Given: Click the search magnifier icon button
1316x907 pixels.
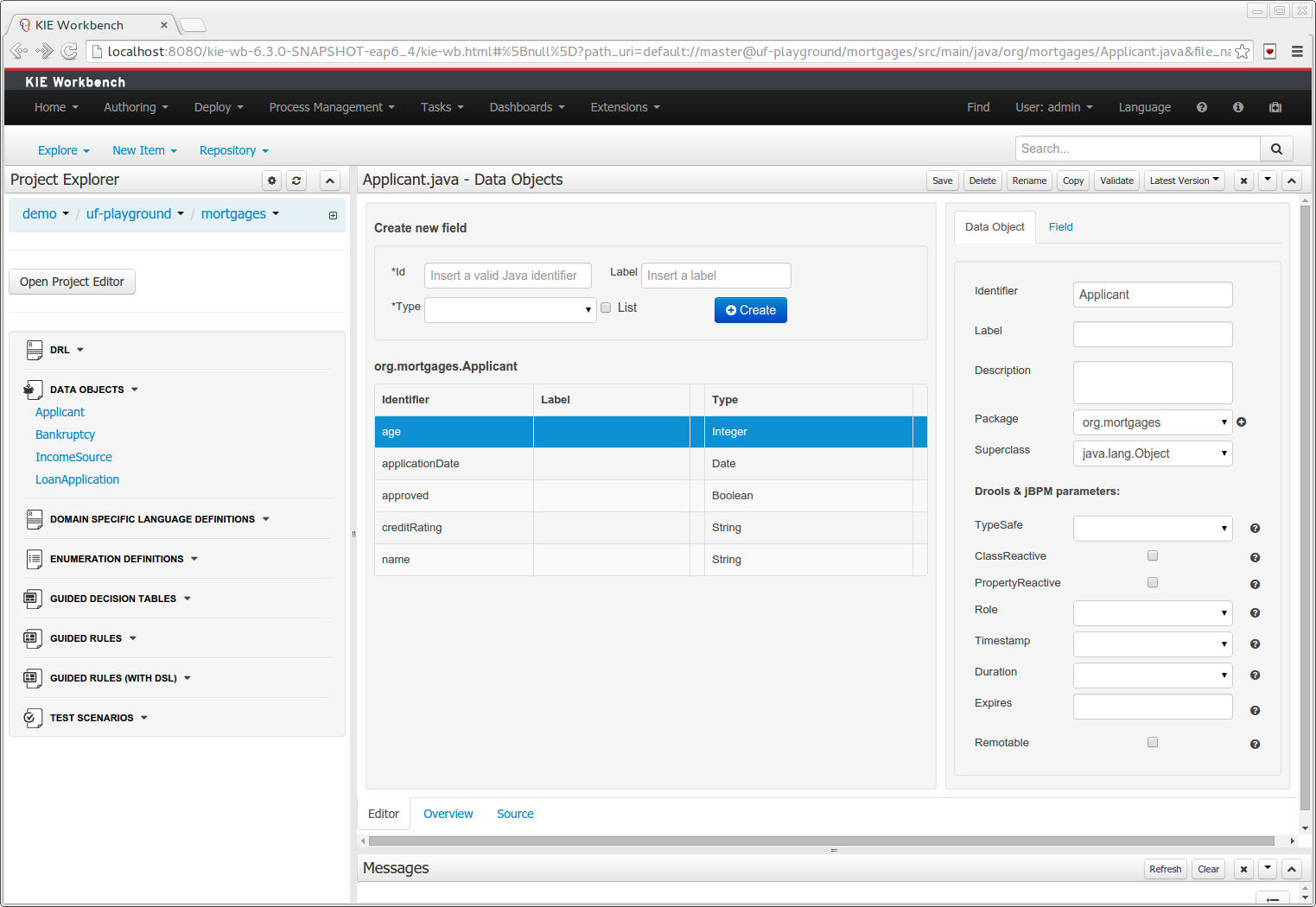Looking at the screenshot, I should tap(1276, 149).
